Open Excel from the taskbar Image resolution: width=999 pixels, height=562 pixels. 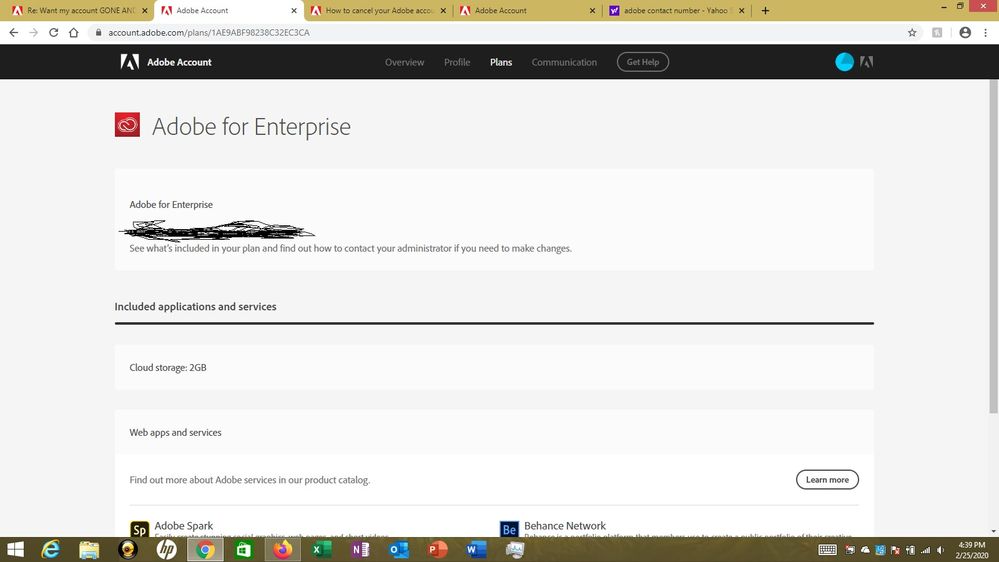(321, 549)
